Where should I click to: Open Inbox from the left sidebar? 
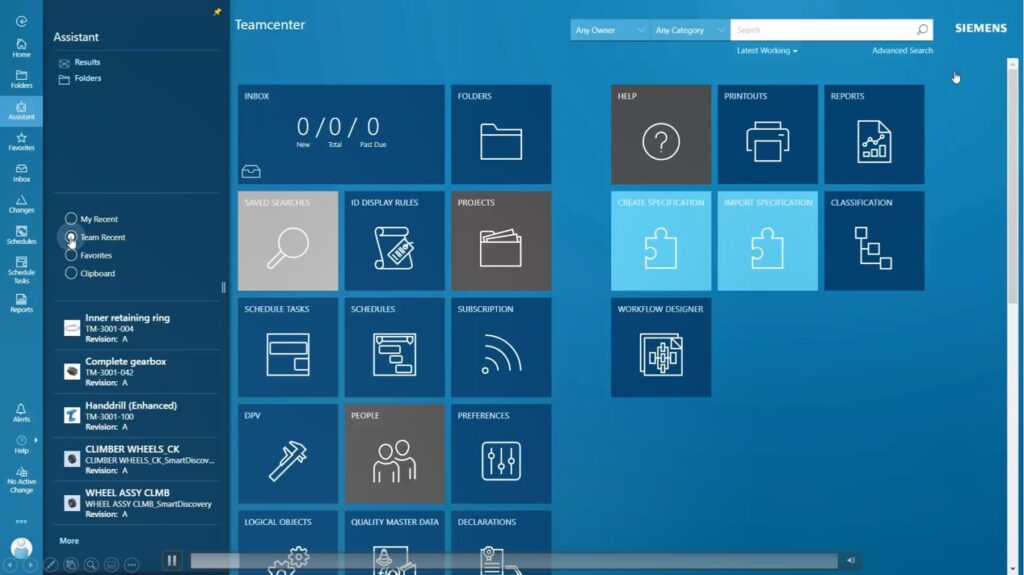click(x=21, y=173)
